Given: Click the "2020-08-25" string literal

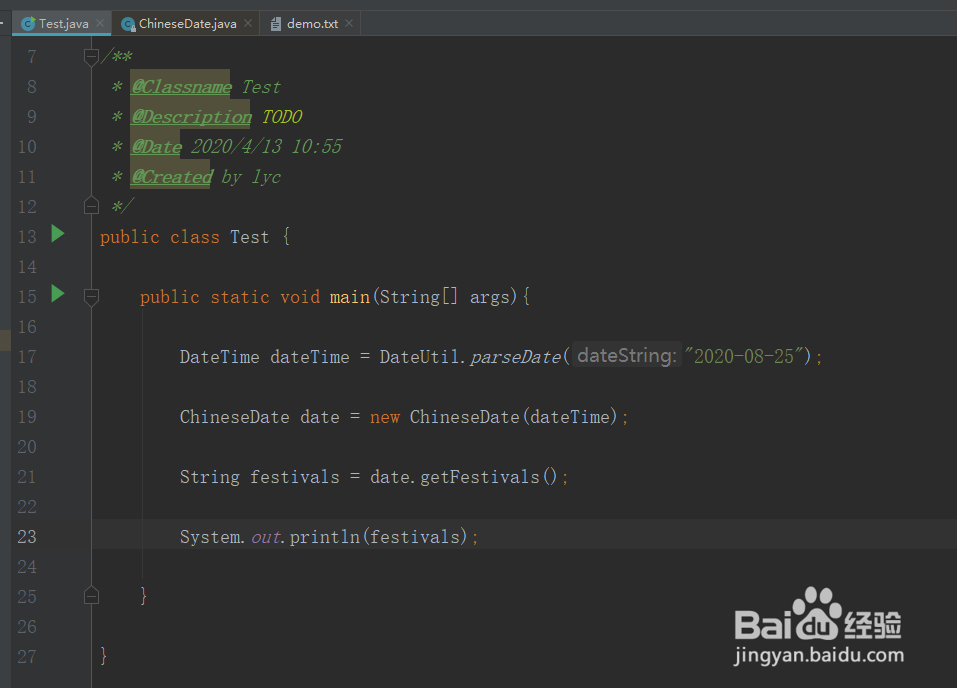Looking at the screenshot, I should pos(744,357).
